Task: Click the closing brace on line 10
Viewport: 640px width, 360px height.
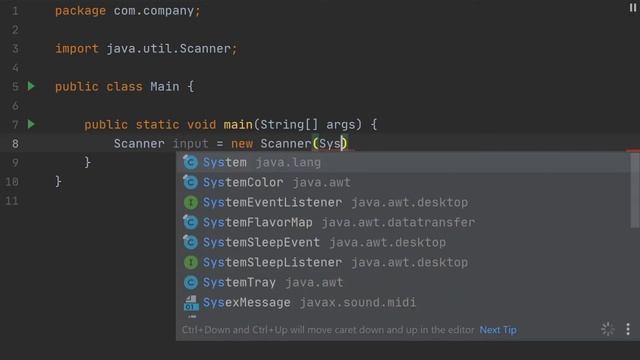Action: click(x=58, y=181)
